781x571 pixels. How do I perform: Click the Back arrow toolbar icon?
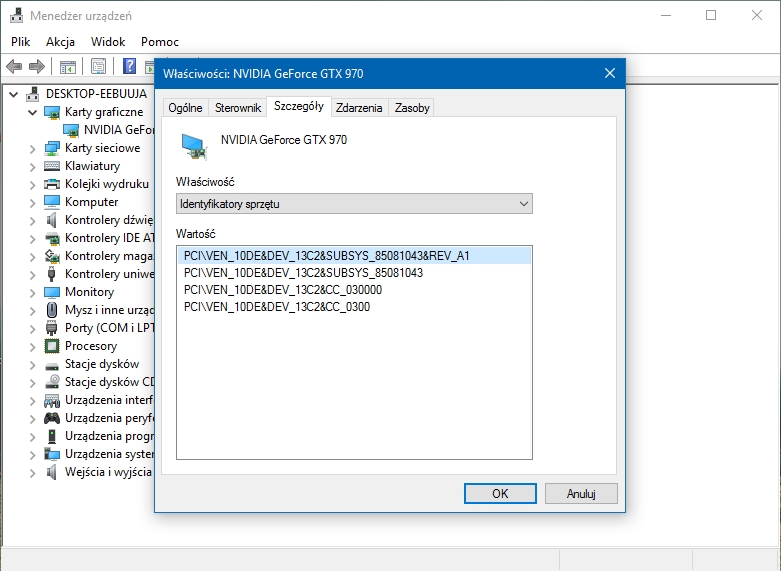[x=14, y=66]
